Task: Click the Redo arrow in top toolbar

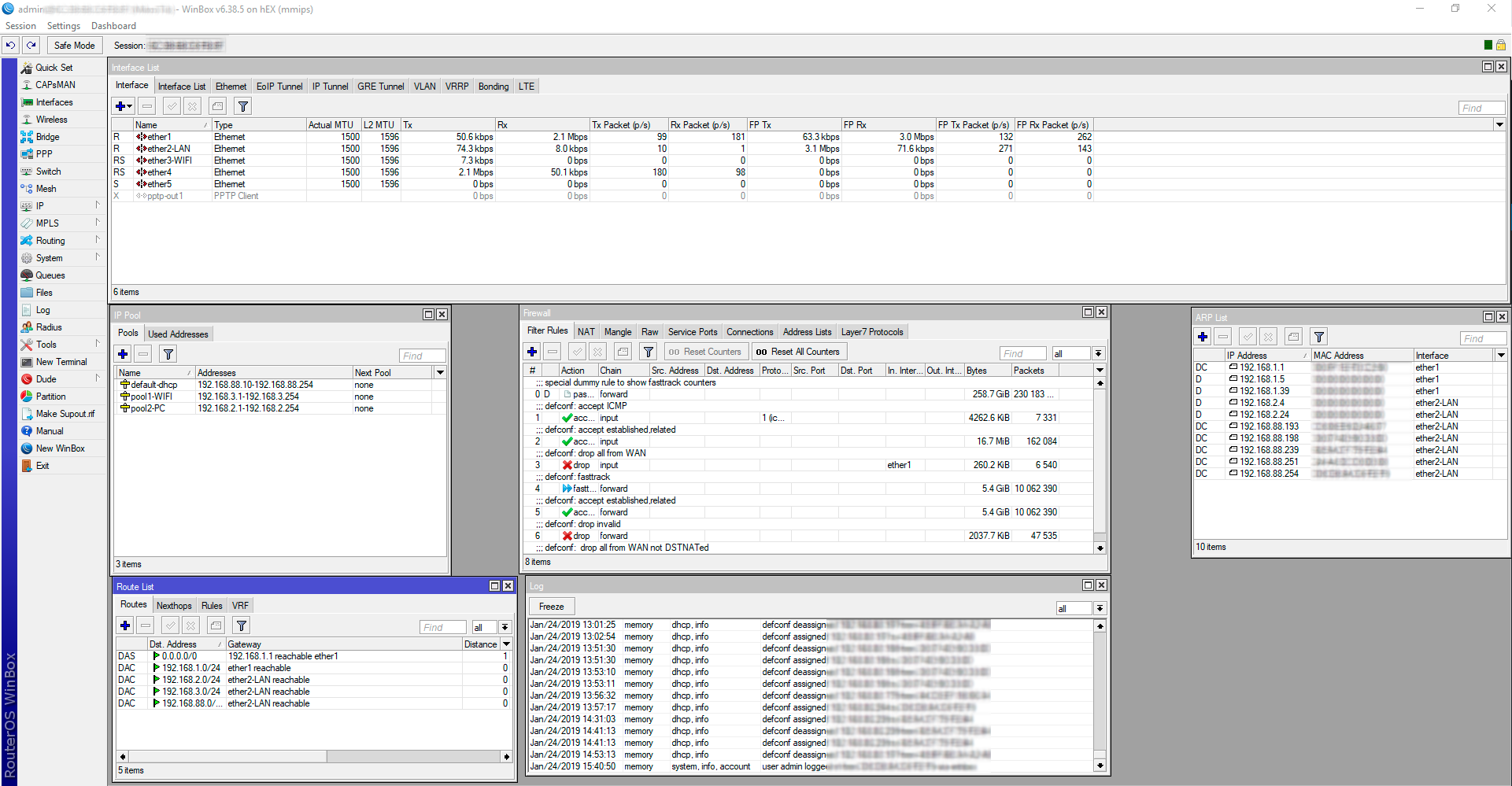Action: [x=31, y=46]
